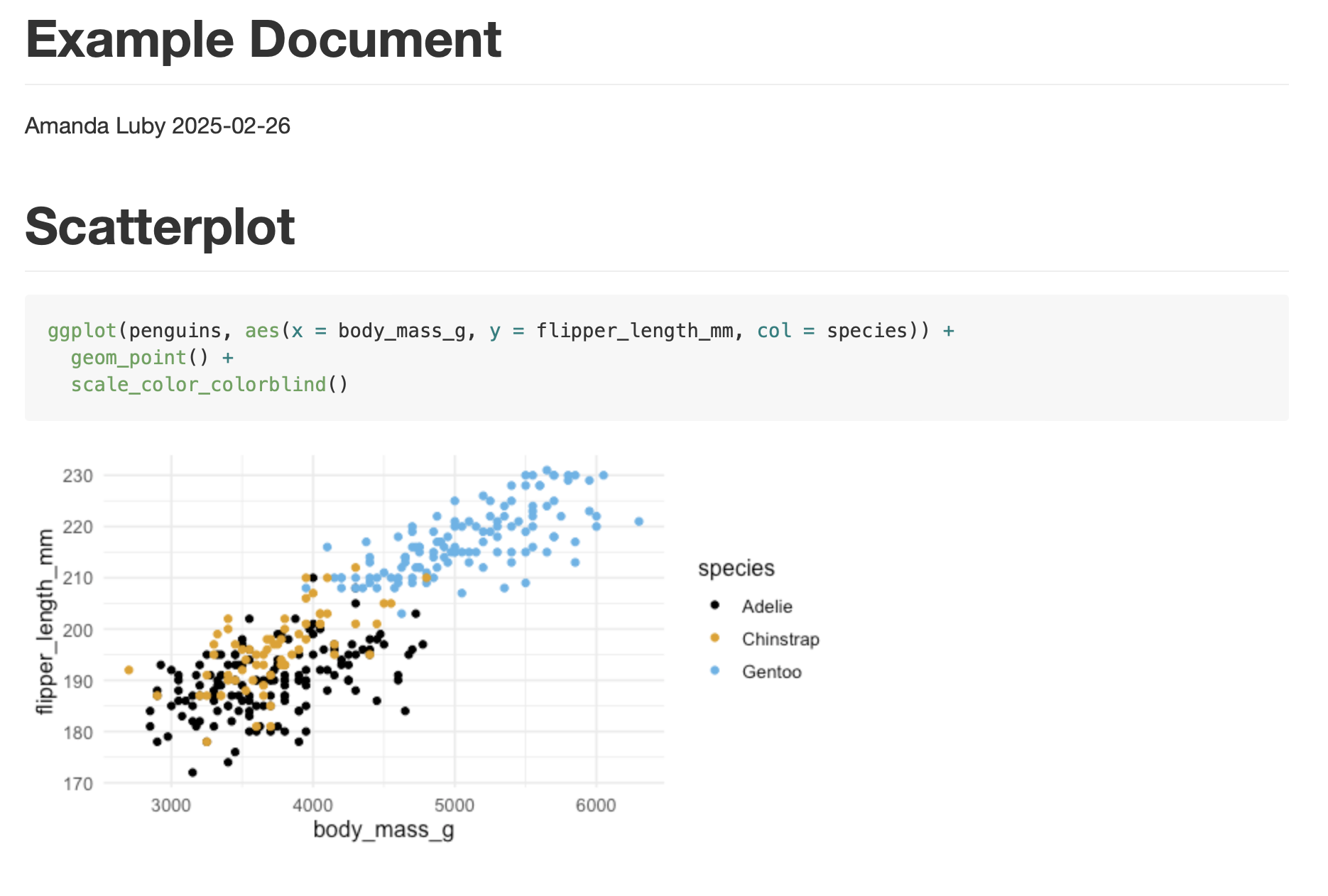Click the blue Gentoo legend dot
Screen dimensions: 1328x896
pos(714,671)
